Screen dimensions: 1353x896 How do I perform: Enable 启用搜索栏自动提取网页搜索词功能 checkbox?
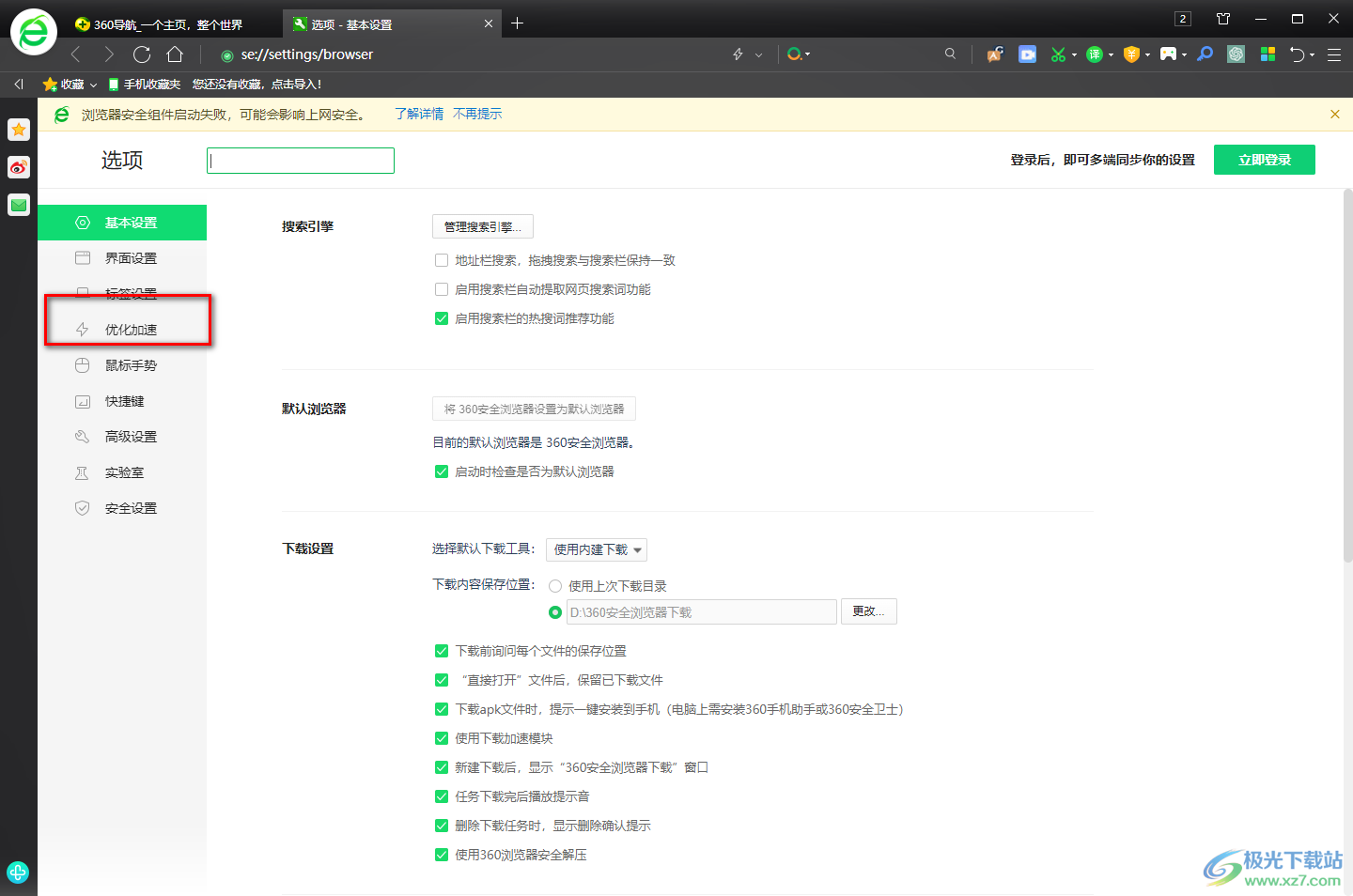tap(442, 289)
